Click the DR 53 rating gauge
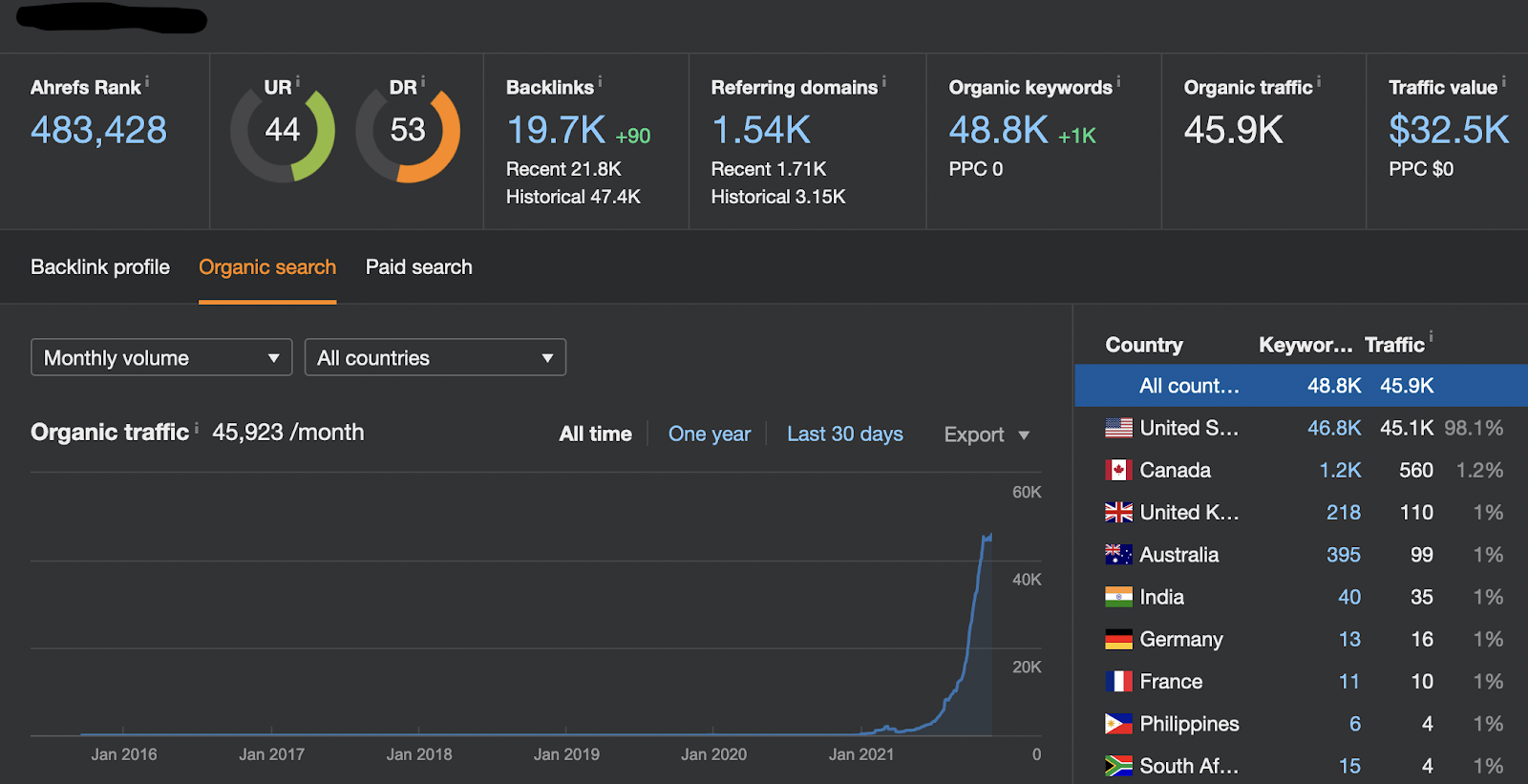 point(408,131)
